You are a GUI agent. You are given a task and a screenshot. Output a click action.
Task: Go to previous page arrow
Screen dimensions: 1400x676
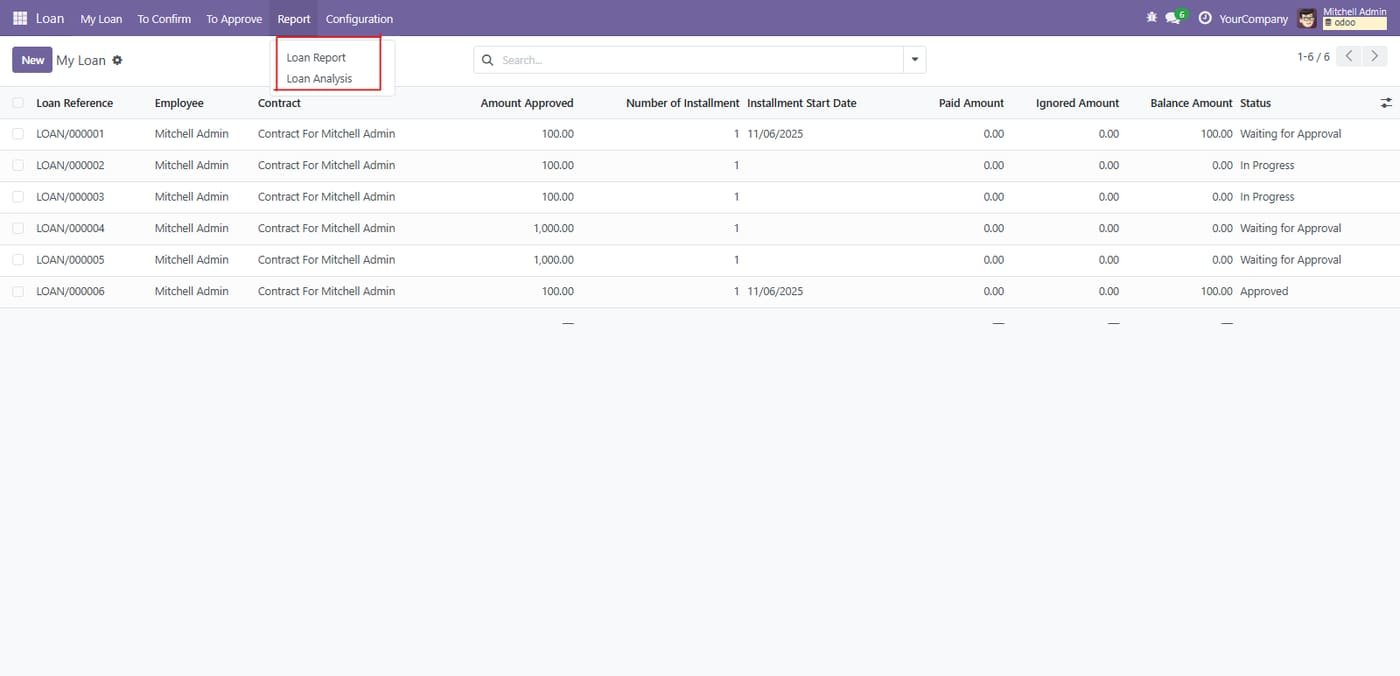[x=1349, y=56]
